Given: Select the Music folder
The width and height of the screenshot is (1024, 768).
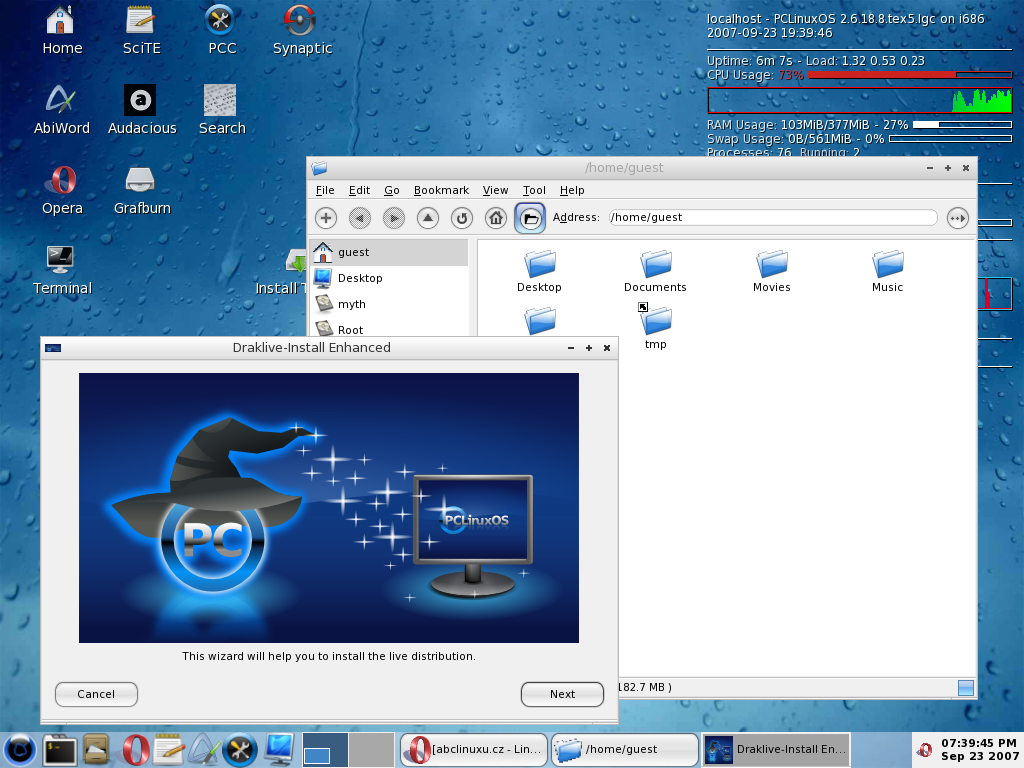Looking at the screenshot, I should click(888, 271).
